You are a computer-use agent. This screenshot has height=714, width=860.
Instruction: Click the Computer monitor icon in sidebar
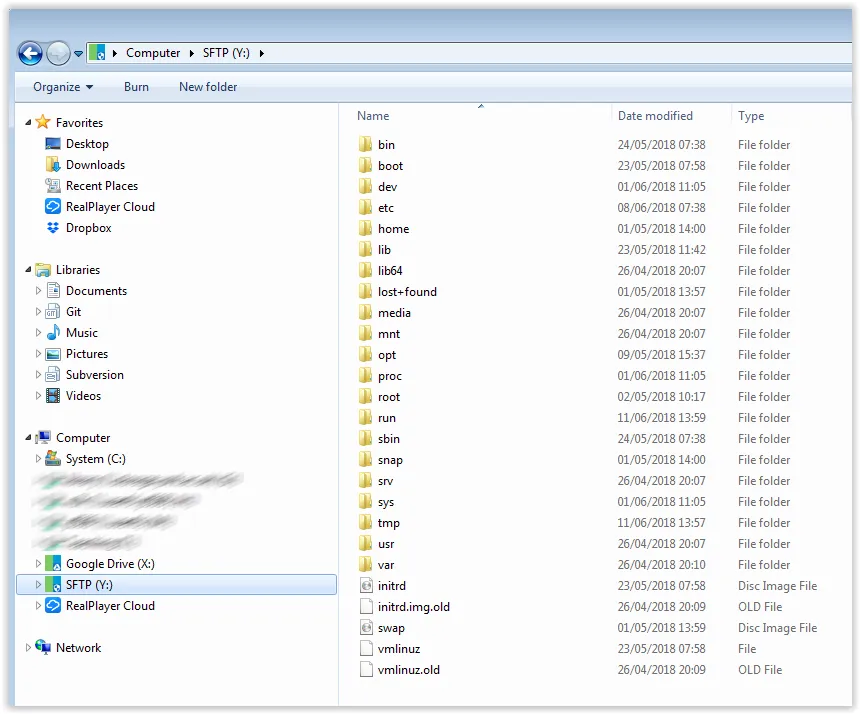(43, 437)
